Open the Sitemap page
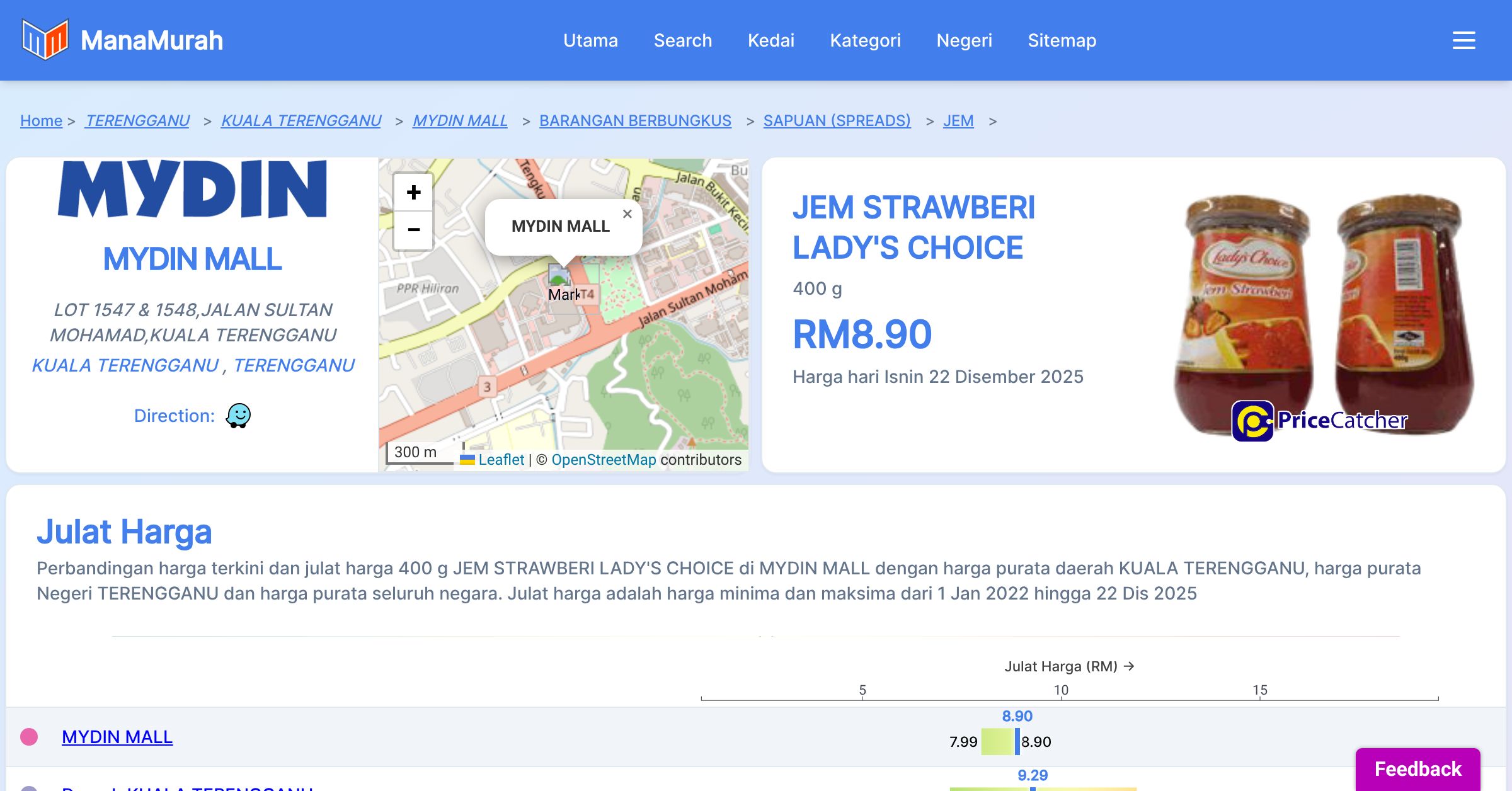This screenshot has width=1512, height=791. coord(1062,40)
